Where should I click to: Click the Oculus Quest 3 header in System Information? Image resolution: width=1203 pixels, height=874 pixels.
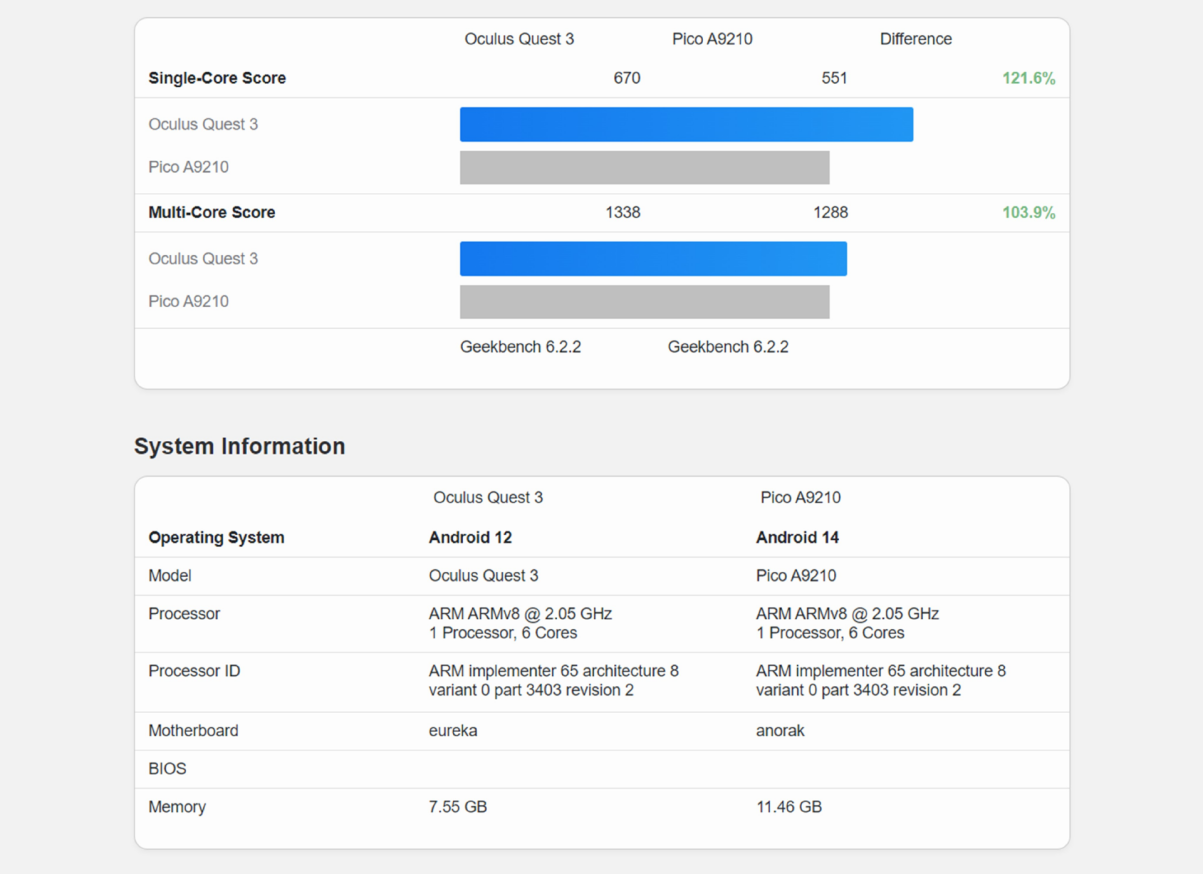coord(488,497)
